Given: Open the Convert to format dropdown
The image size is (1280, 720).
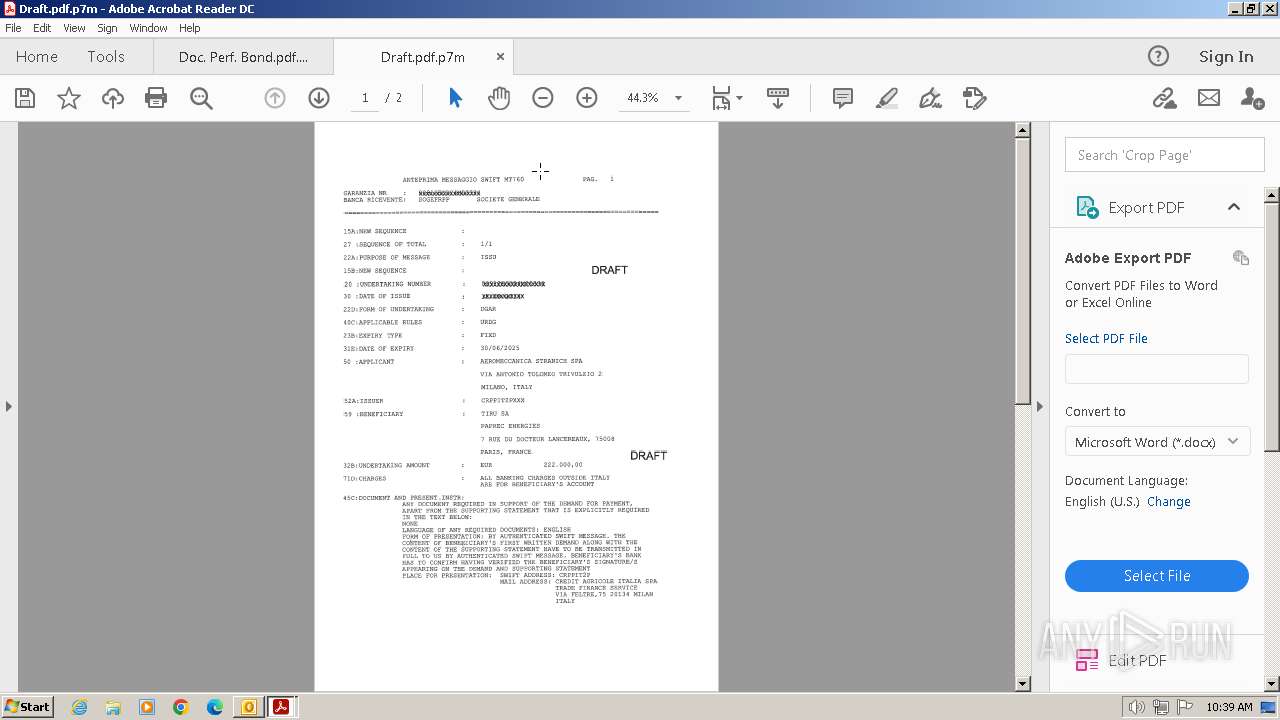Looking at the screenshot, I should 1157,441.
